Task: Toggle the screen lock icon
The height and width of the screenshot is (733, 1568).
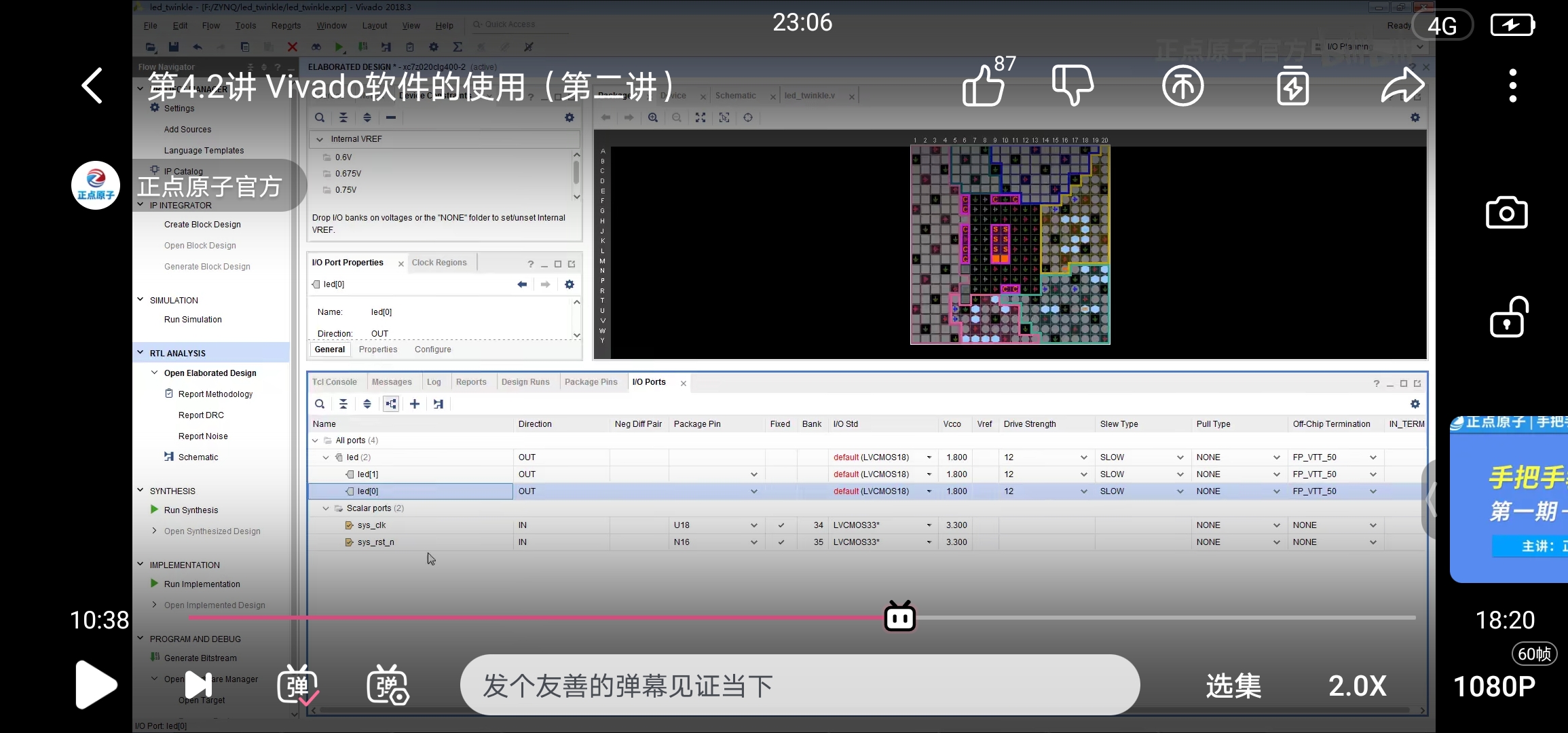Action: tap(1508, 317)
